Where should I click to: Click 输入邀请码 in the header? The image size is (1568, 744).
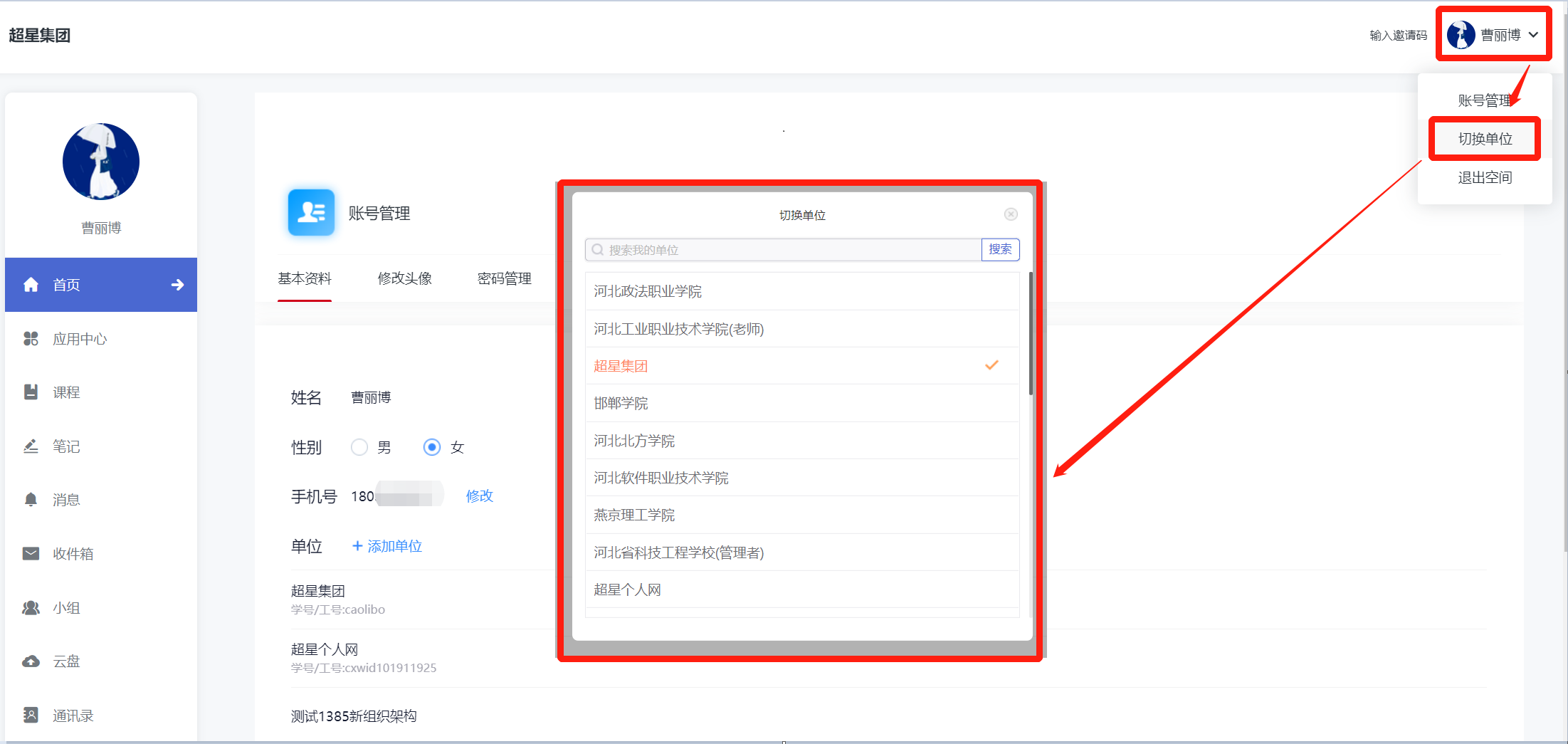point(1399,35)
